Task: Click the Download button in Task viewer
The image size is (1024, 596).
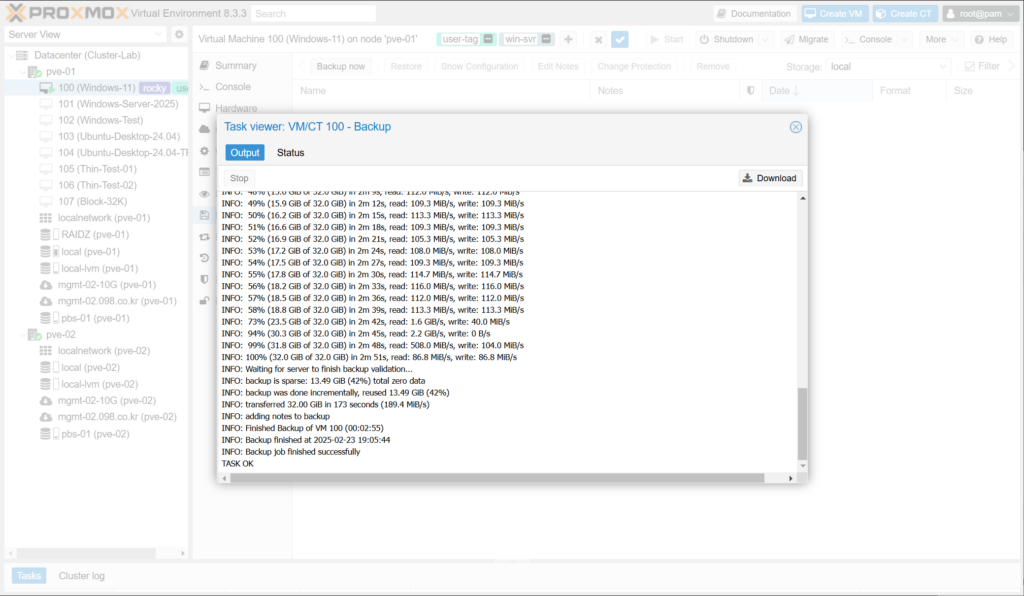Action: pos(770,178)
